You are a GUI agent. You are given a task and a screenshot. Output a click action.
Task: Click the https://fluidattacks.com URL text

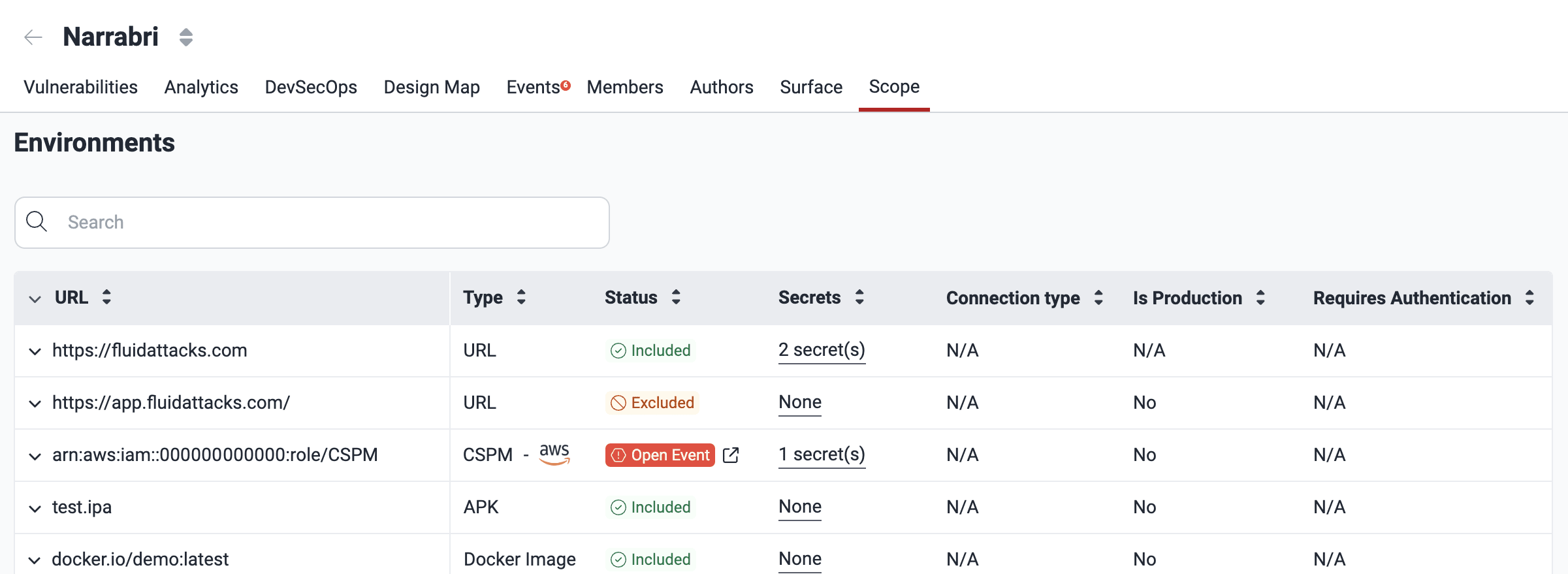[150, 351]
